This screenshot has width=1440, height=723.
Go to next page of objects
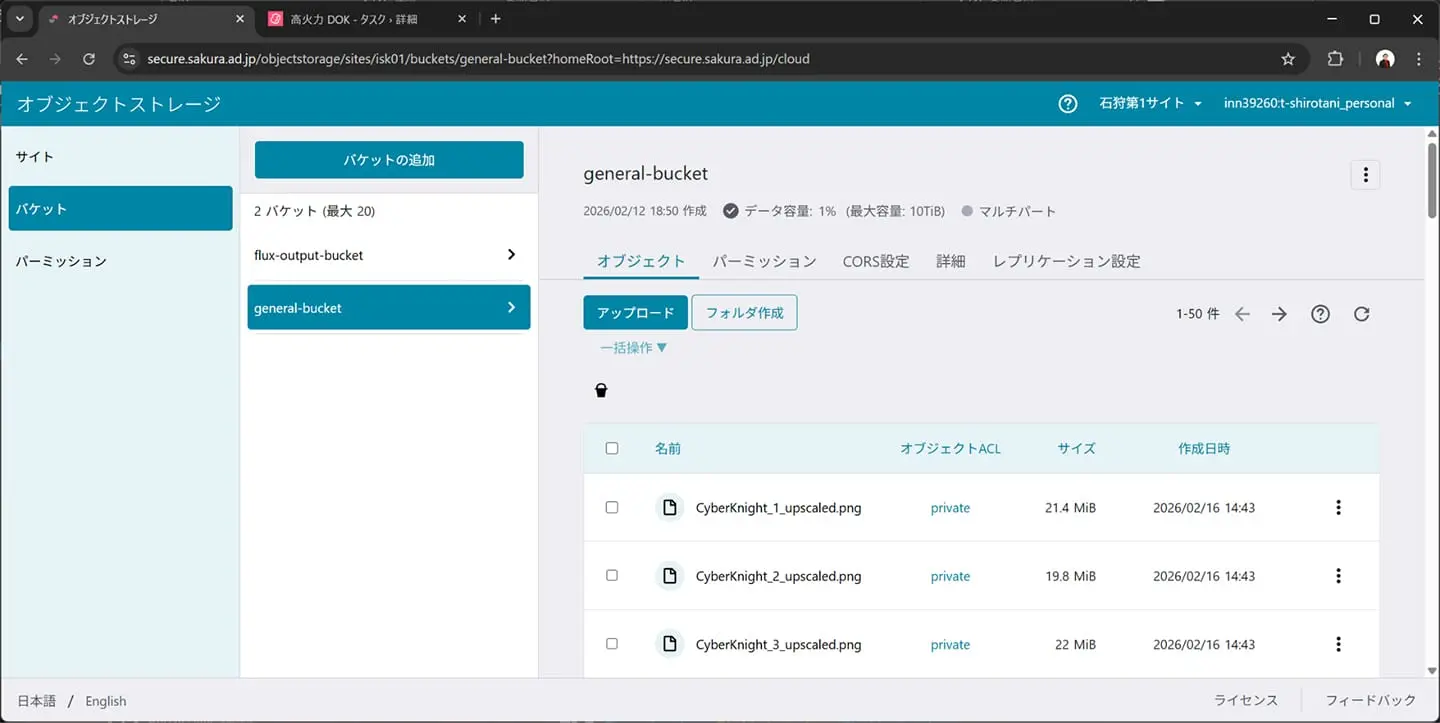pos(1279,314)
